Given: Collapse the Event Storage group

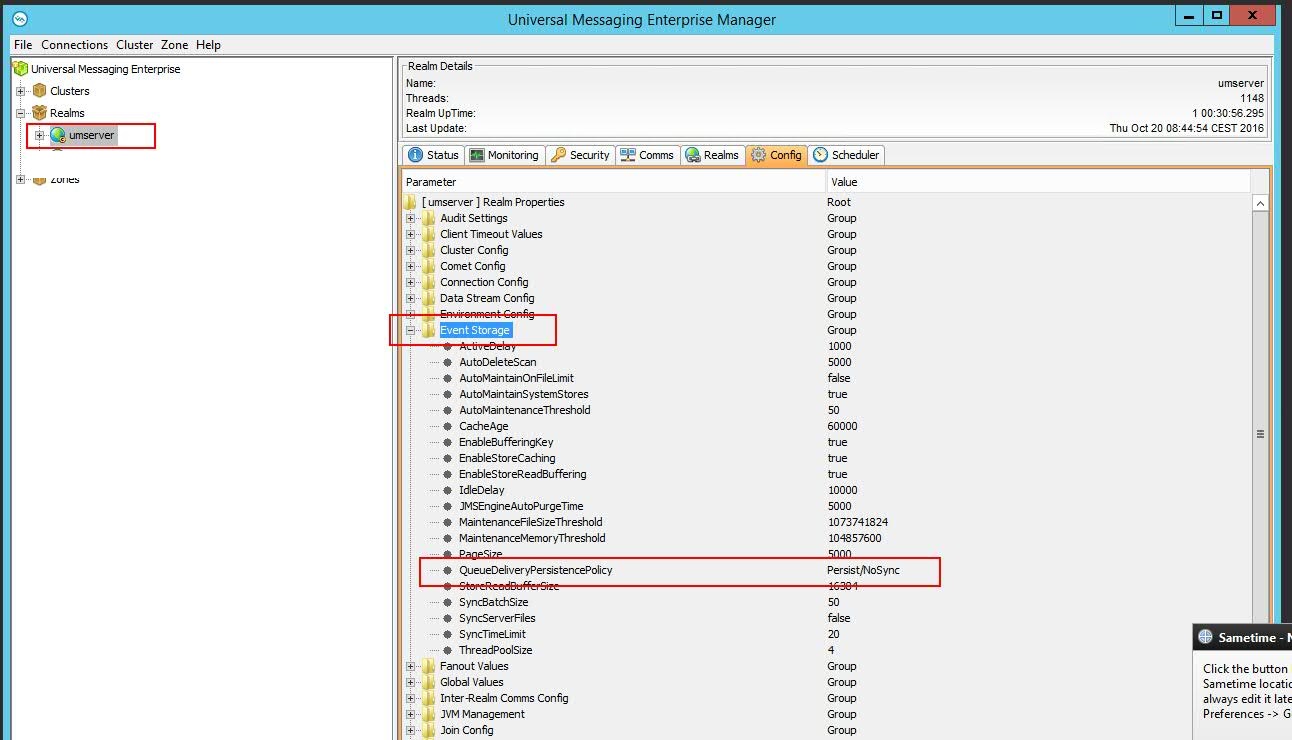Looking at the screenshot, I should pyautogui.click(x=410, y=330).
